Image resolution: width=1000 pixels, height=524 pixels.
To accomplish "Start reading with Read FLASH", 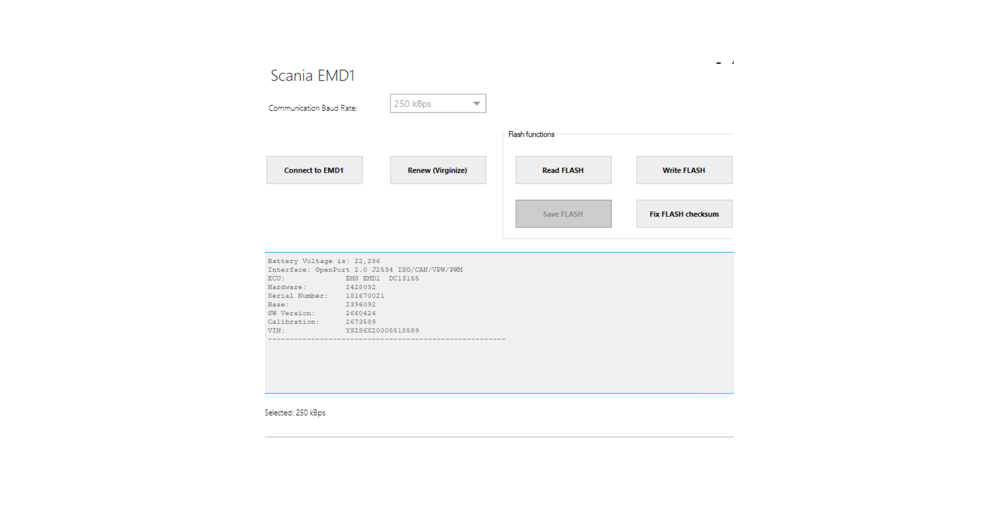I will (563, 170).
